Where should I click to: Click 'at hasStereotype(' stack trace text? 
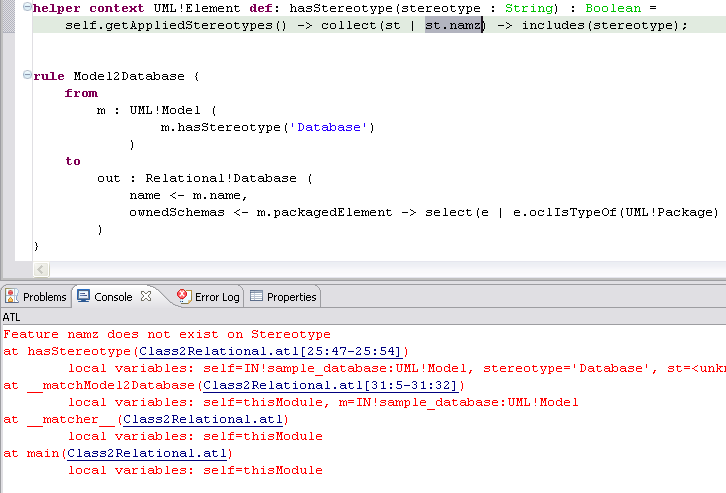[x=70, y=351]
